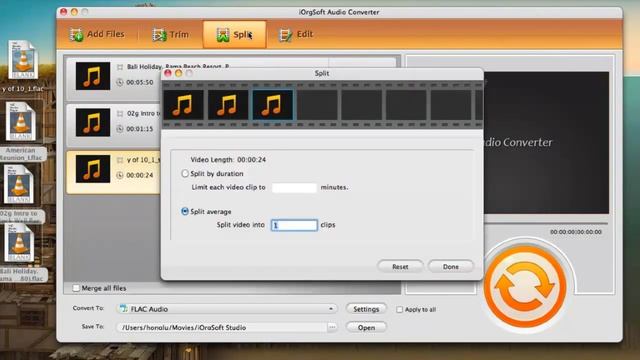Select the y of 10_1.flac desktop file

click(23, 60)
